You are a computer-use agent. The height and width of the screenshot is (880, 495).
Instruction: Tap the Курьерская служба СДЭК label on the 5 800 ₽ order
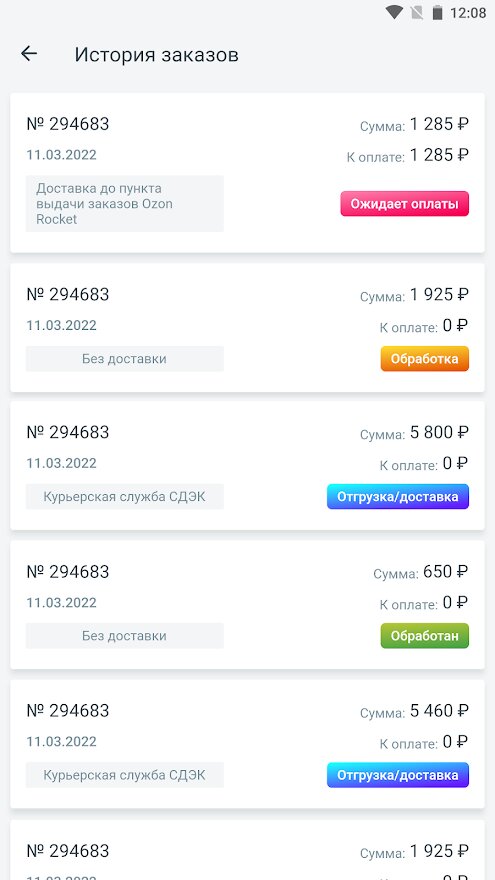(x=125, y=497)
